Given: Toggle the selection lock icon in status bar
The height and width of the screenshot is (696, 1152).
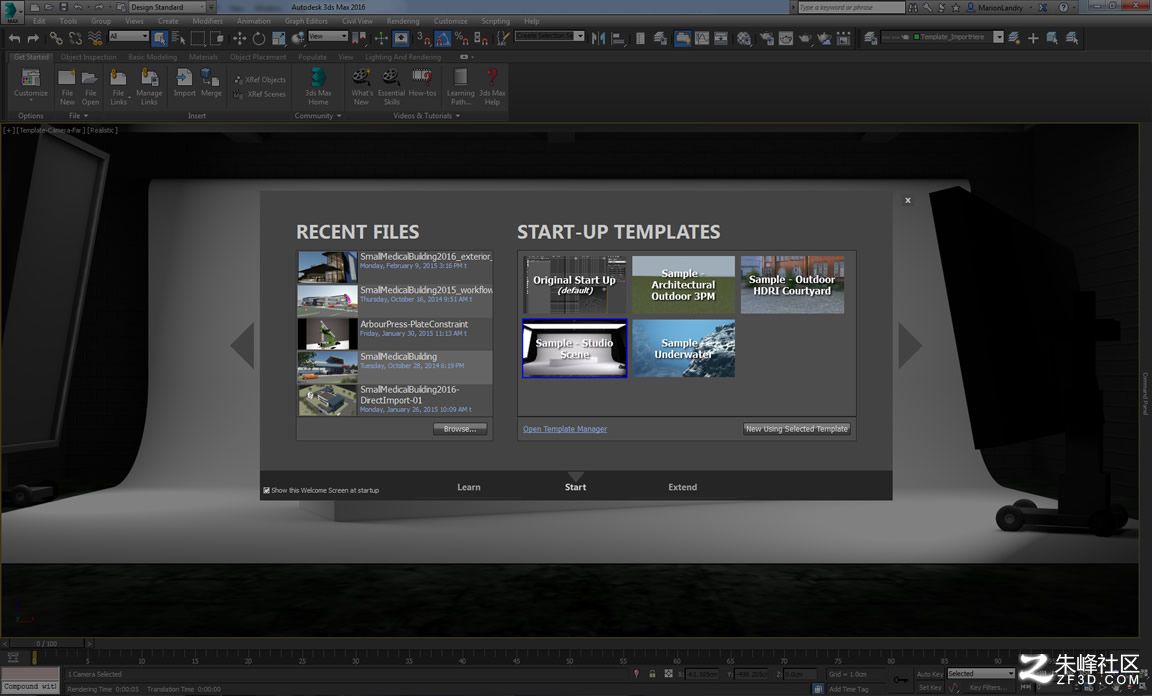Looking at the screenshot, I should tap(652, 674).
